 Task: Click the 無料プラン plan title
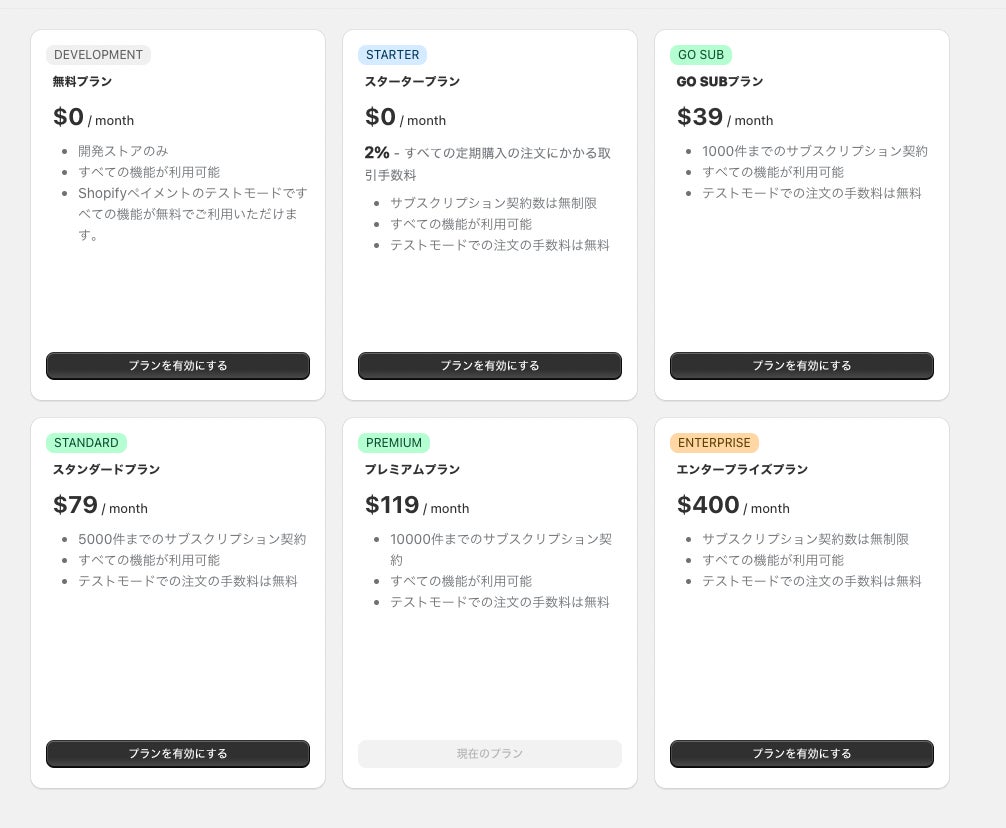(x=82, y=82)
